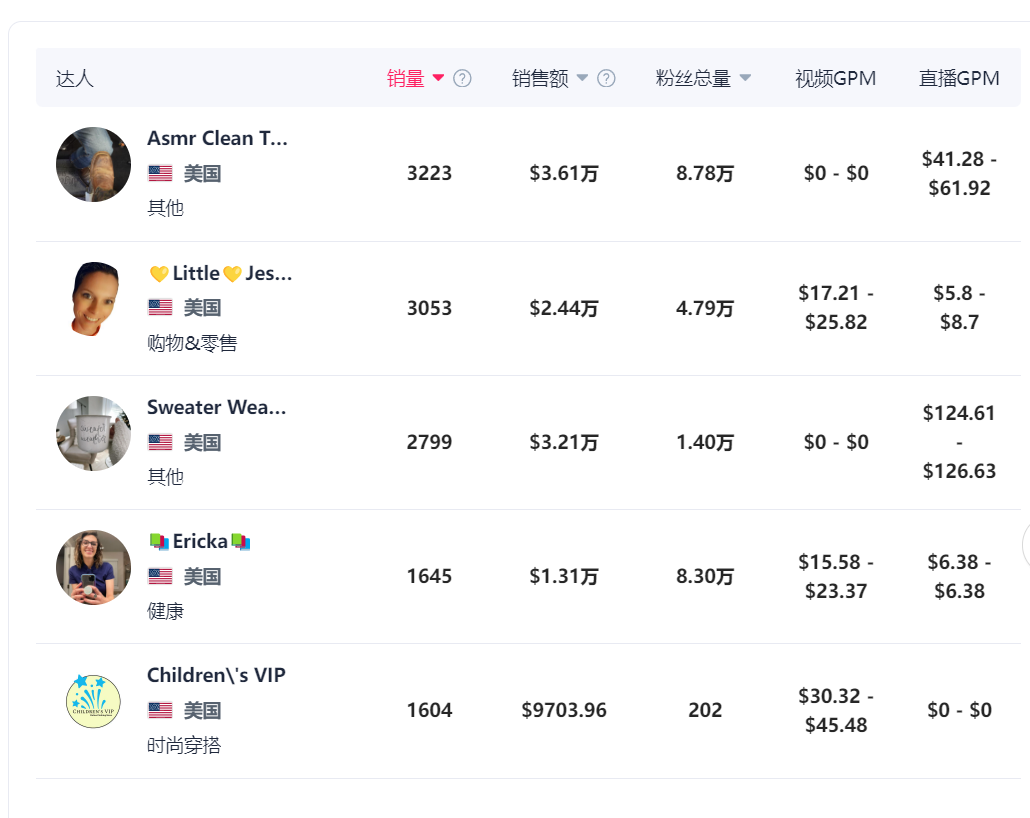Screen dimensions: 1030x818
Task: Click the Sweater Wea... avatar
Action: pos(93,433)
